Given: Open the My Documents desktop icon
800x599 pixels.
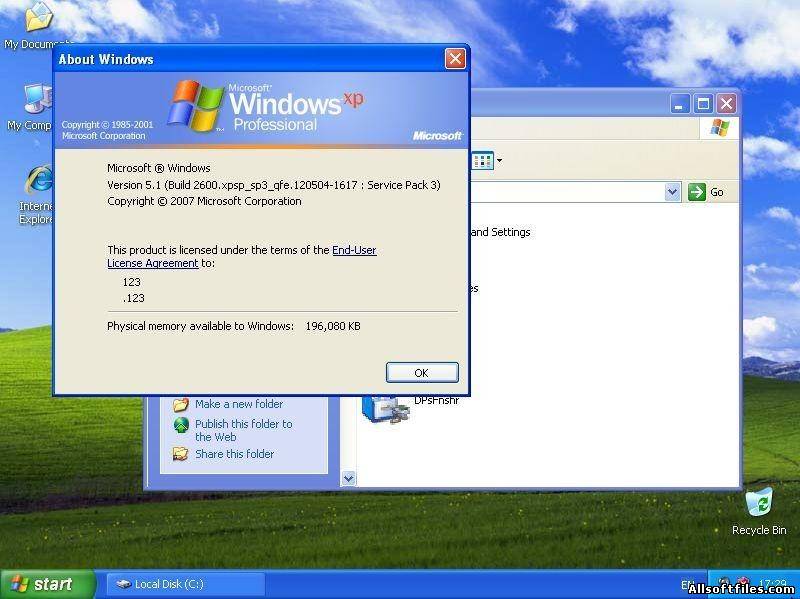Looking at the screenshot, I should [37, 18].
